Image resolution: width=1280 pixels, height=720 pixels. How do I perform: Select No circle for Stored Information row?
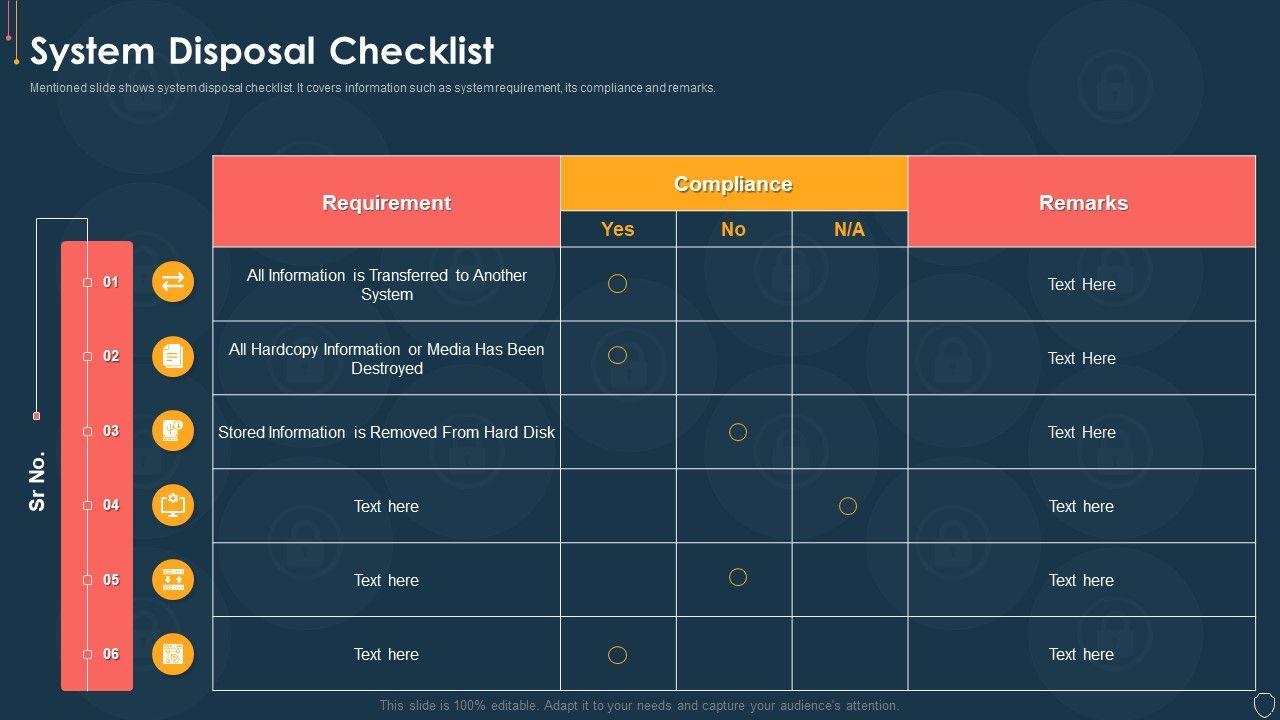point(738,432)
